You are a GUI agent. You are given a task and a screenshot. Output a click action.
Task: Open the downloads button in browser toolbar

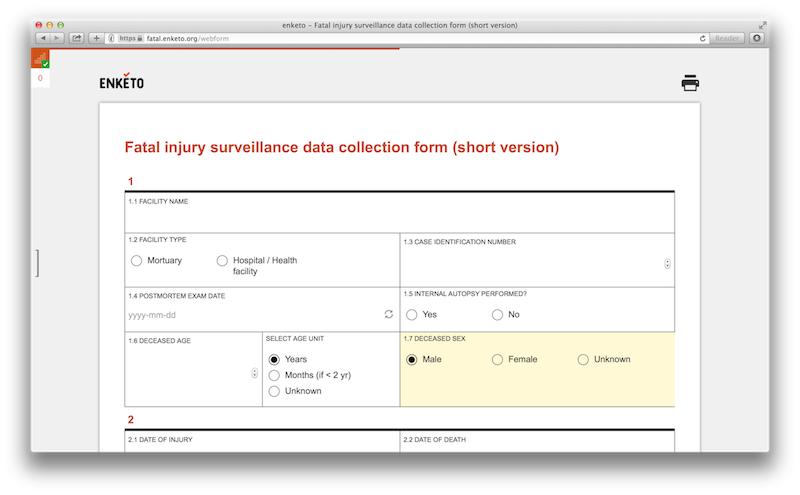(757, 38)
